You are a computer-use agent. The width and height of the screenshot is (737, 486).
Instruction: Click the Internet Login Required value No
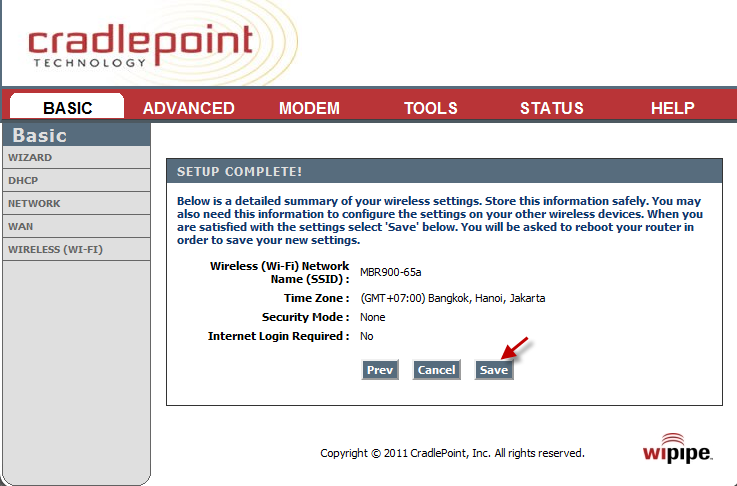366,336
